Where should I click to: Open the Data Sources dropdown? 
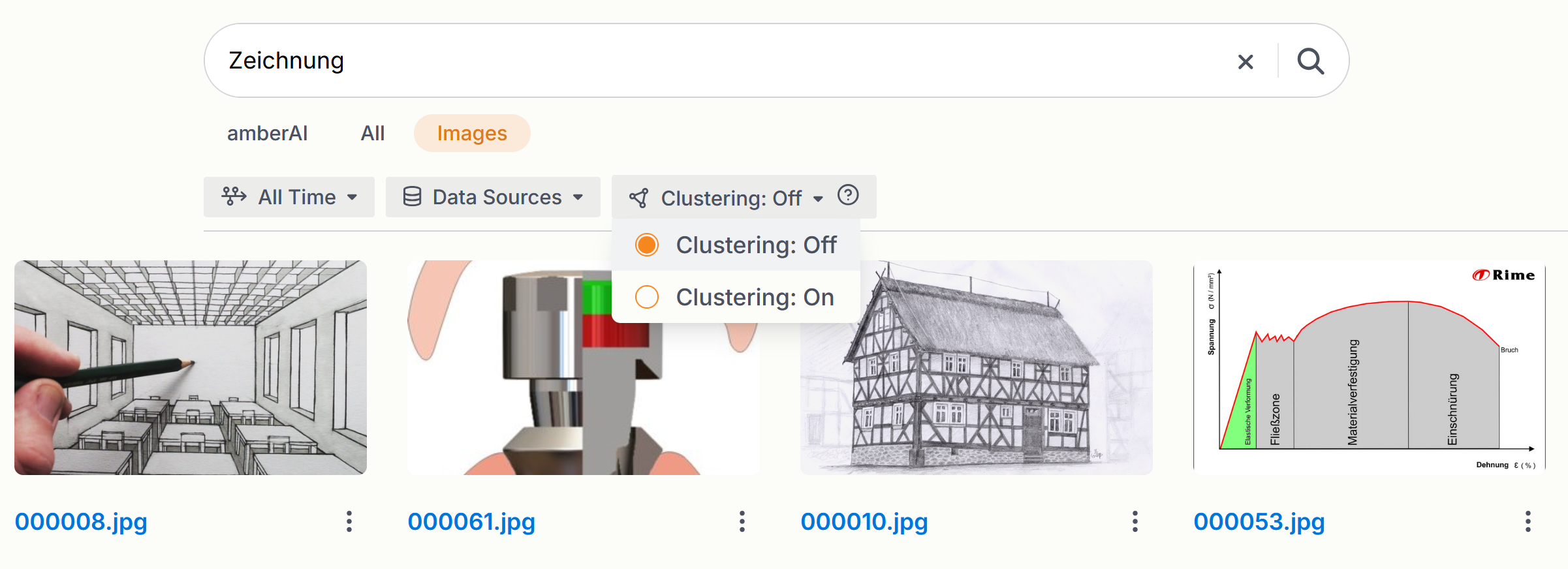[493, 197]
